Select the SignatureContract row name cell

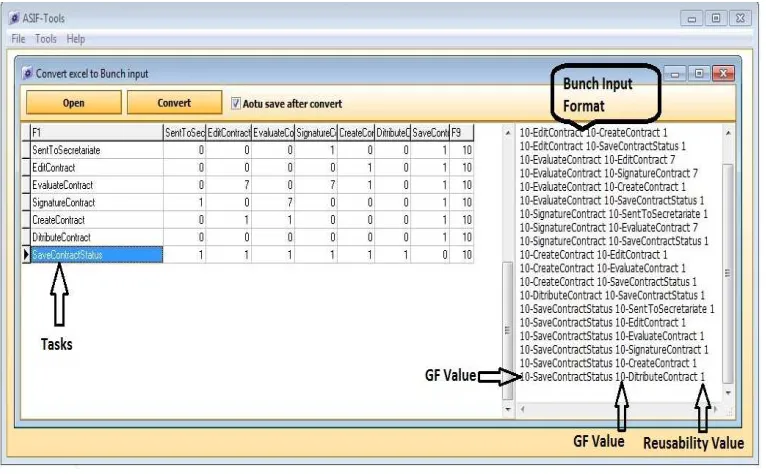[97, 202]
